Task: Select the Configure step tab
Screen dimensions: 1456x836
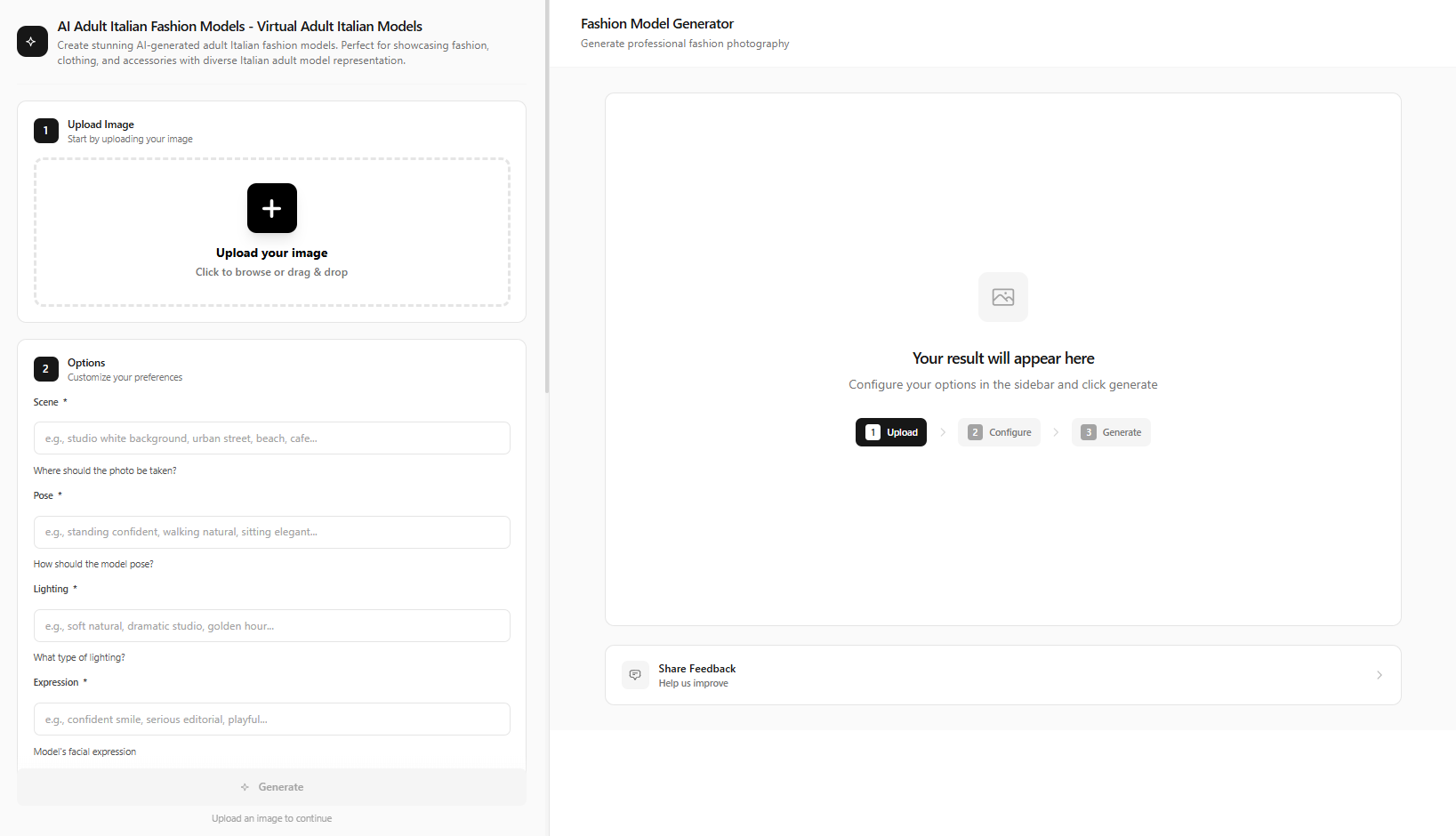Action: 1000,432
